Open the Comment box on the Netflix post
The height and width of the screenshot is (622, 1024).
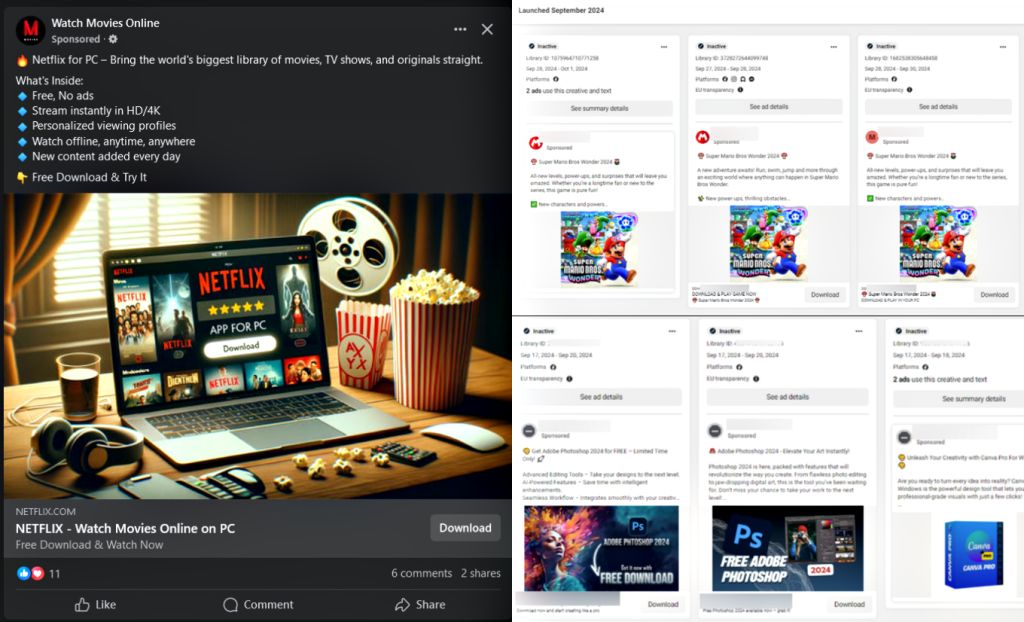[x=258, y=604]
